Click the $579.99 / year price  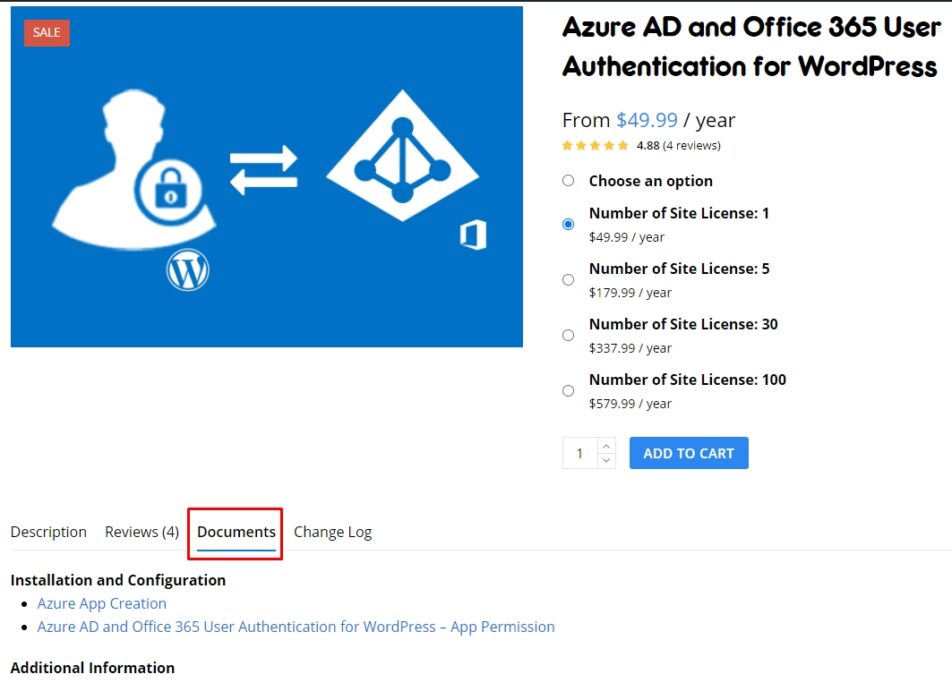pyautogui.click(x=630, y=404)
